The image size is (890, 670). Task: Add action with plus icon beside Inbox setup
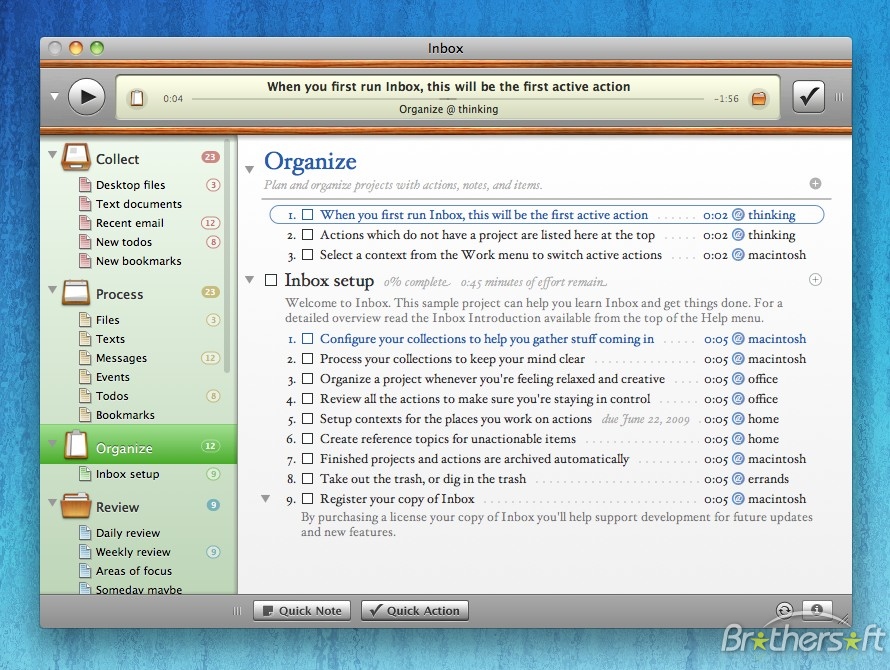coord(815,279)
